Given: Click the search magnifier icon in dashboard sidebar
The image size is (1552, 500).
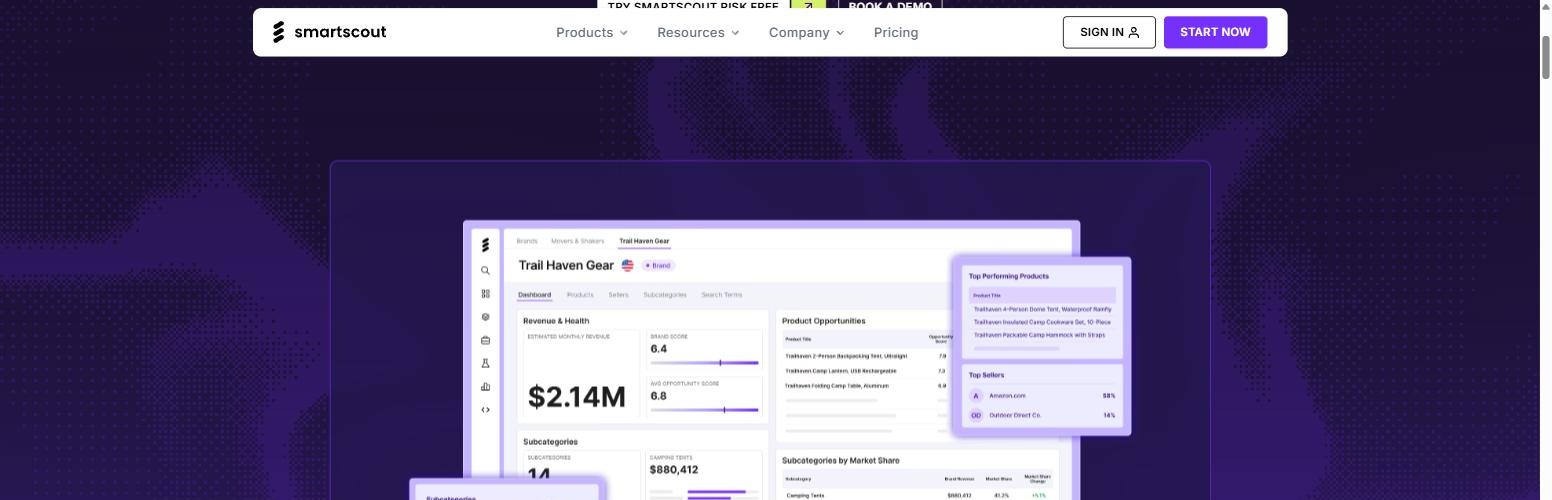Looking at the screenshot, I should point(486,271).
